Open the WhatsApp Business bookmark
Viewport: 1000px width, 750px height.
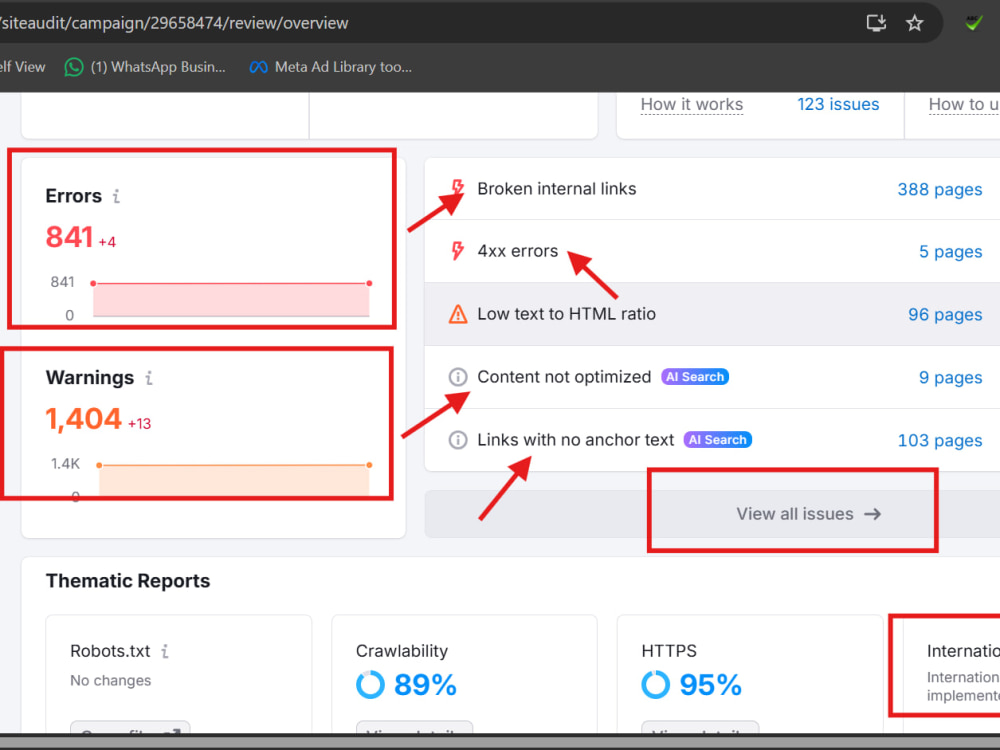pos(145,67)
